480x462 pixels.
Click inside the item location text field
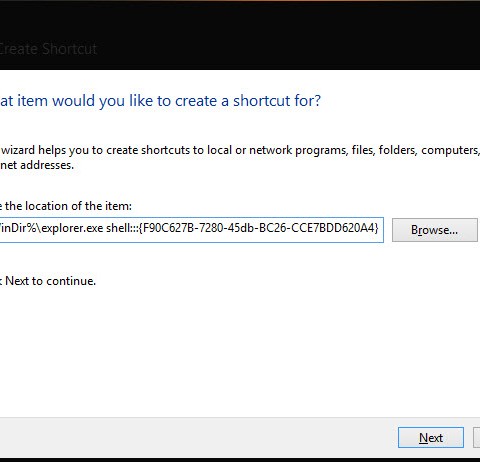tap(192, 230)
